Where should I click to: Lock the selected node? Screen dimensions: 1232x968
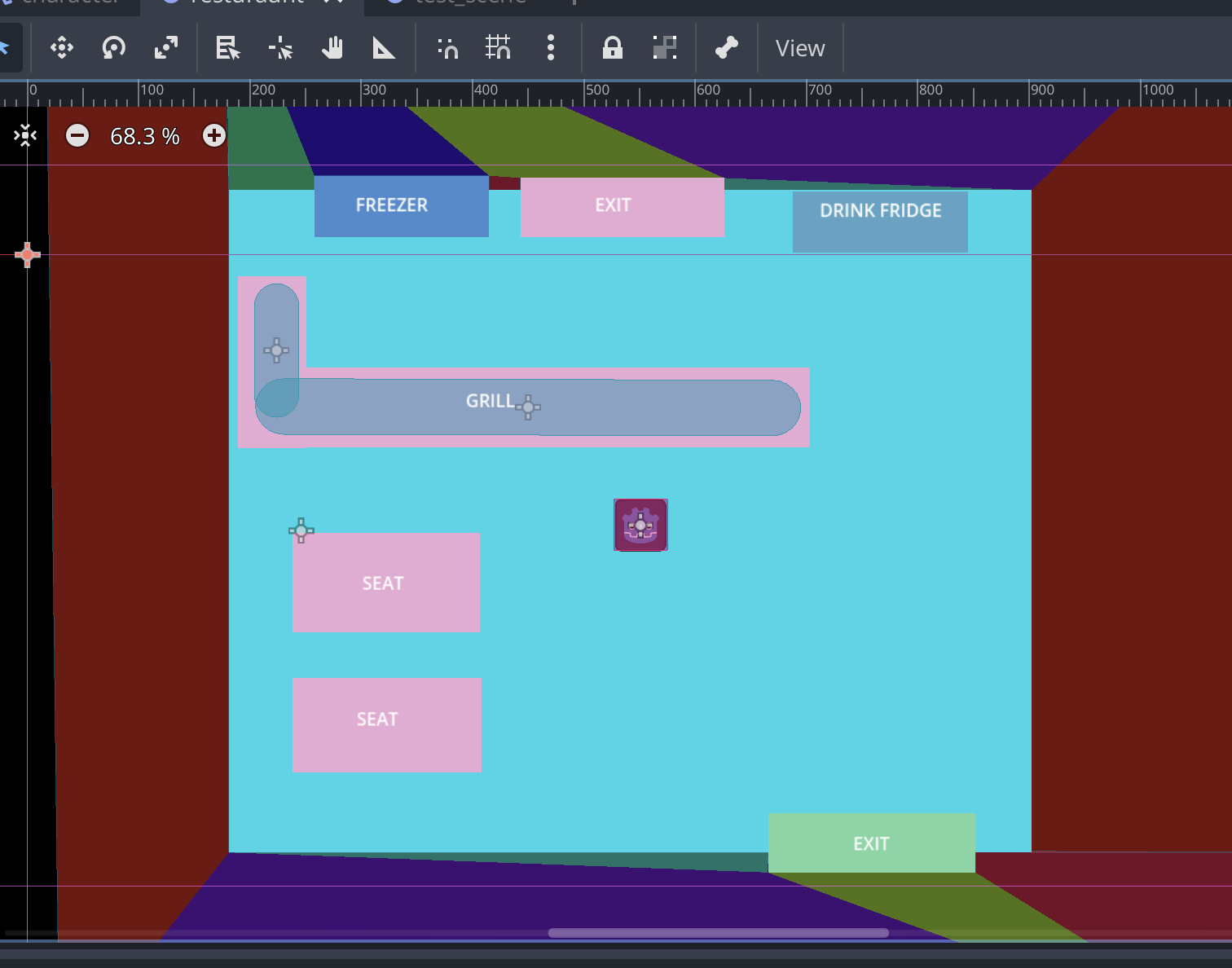613,48
